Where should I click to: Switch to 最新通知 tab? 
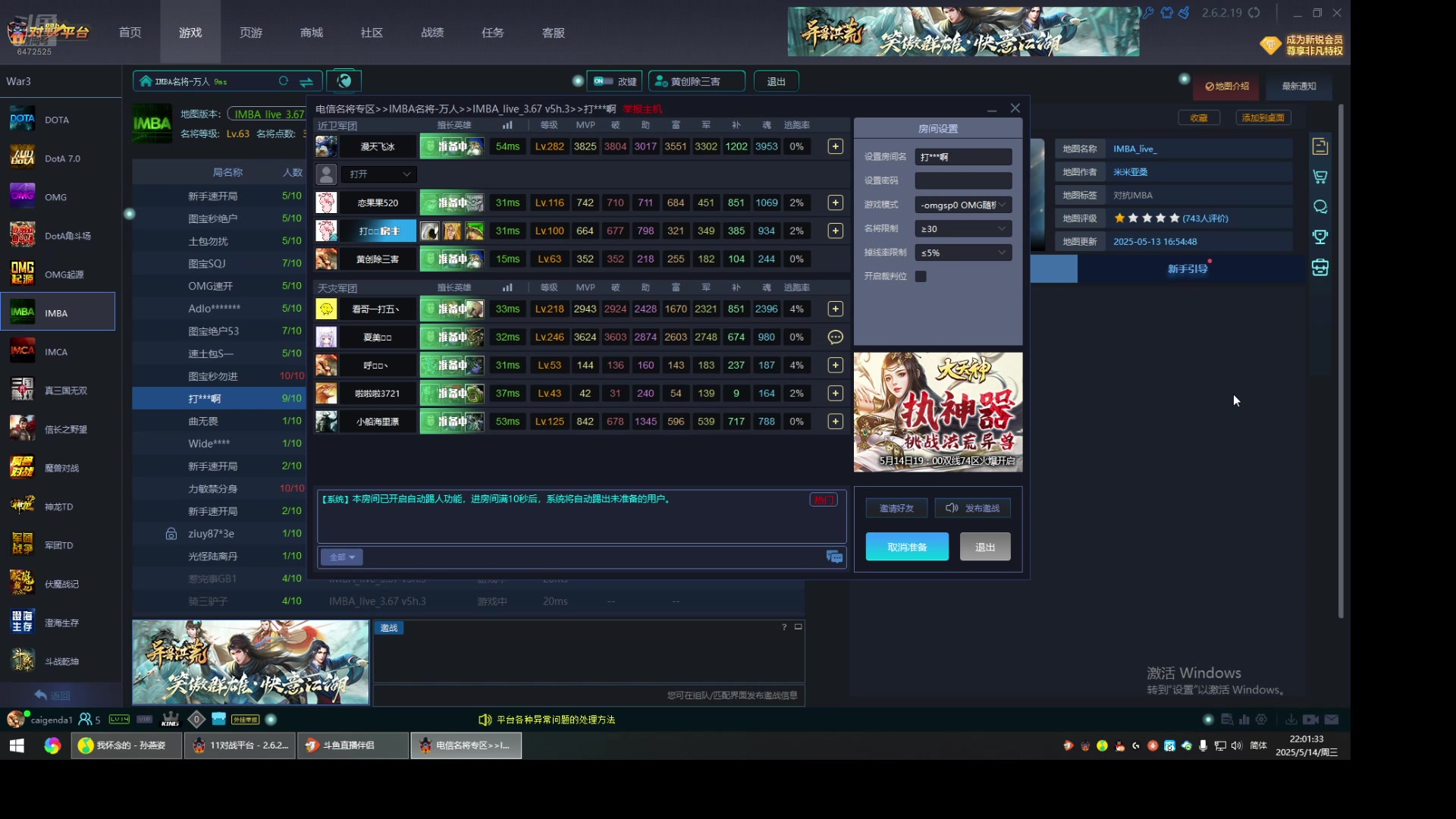coord(1299,86)
